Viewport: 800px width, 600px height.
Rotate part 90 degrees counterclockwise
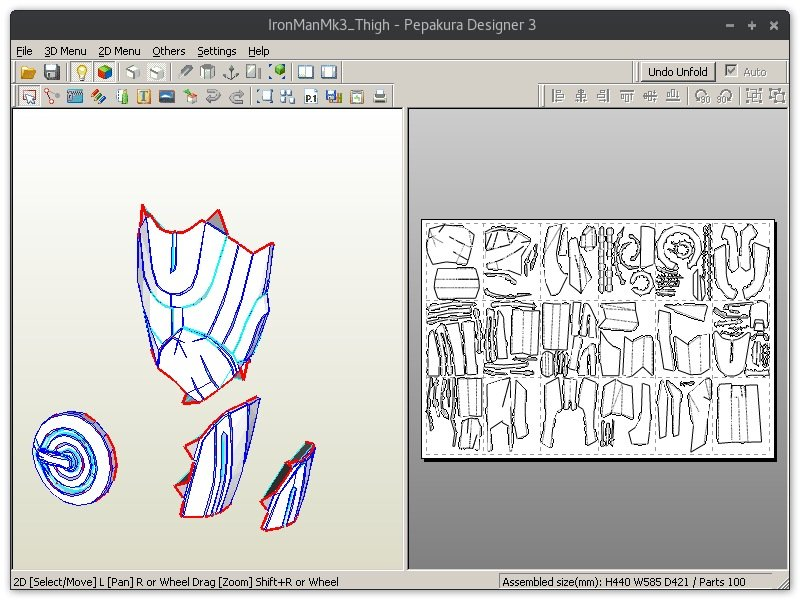(x=703, y=96)
